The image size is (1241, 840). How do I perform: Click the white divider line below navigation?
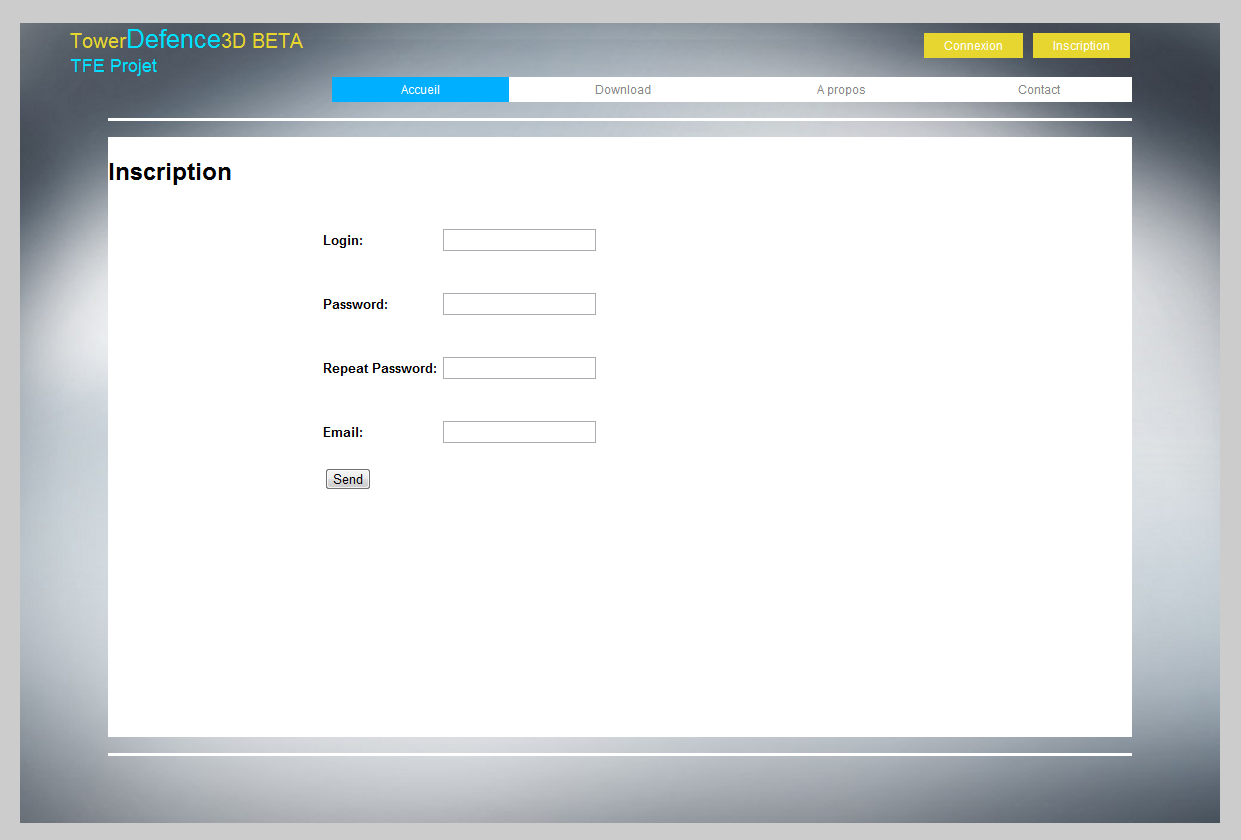[x=620, y=119]
